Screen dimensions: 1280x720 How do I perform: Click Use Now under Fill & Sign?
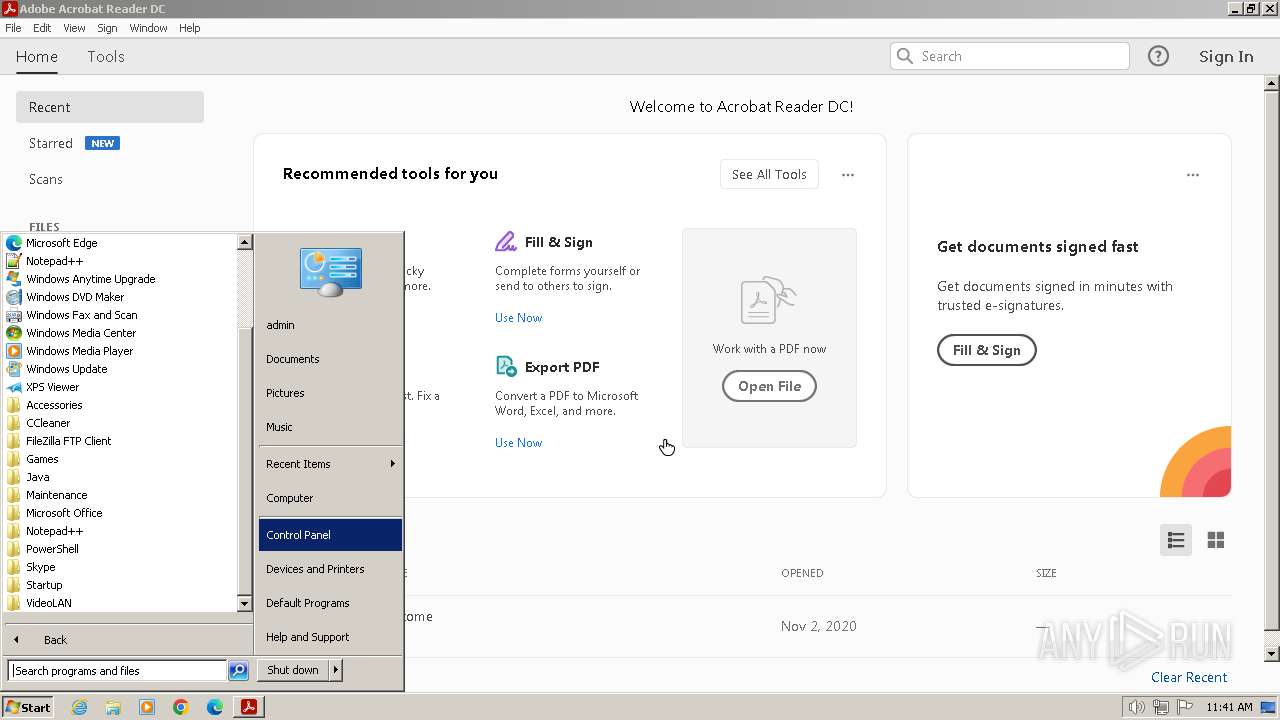click(519, 318)
